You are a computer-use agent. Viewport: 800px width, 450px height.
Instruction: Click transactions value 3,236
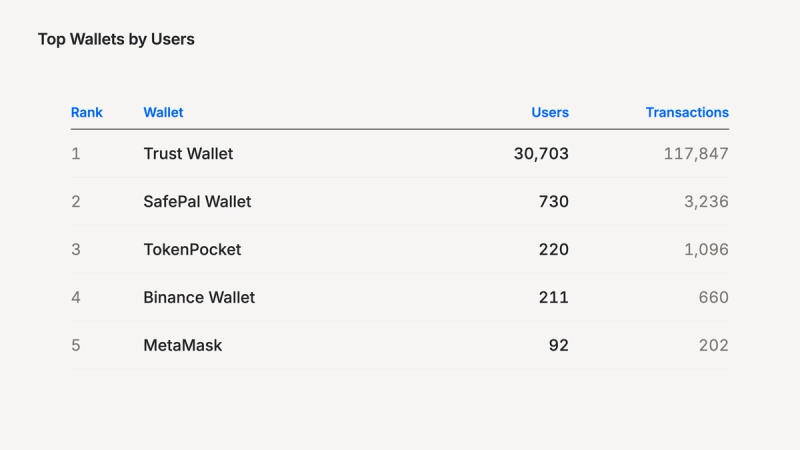[x=707, y=202]
